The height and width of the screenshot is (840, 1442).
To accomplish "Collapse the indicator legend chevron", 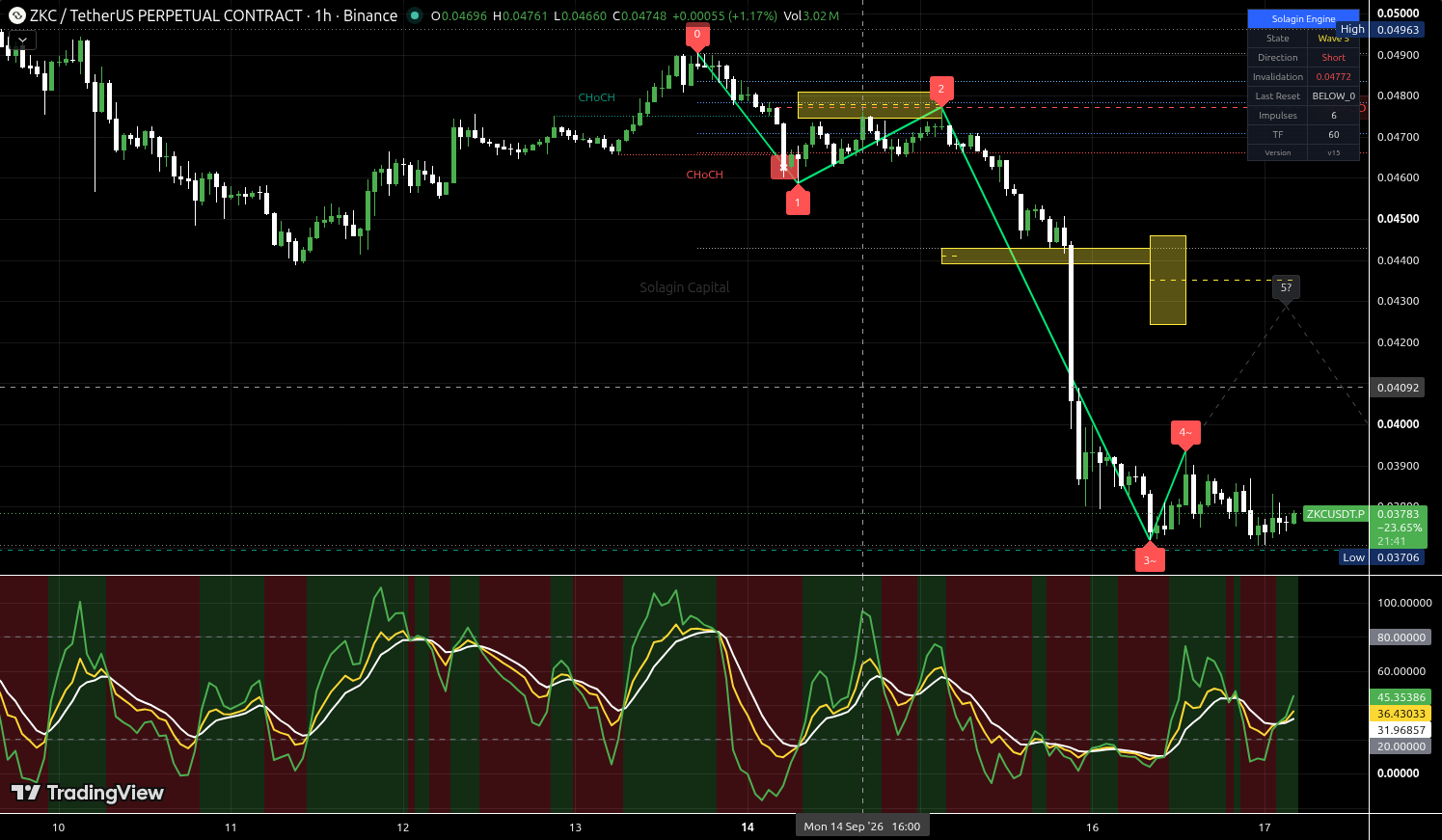I will 21,41.
